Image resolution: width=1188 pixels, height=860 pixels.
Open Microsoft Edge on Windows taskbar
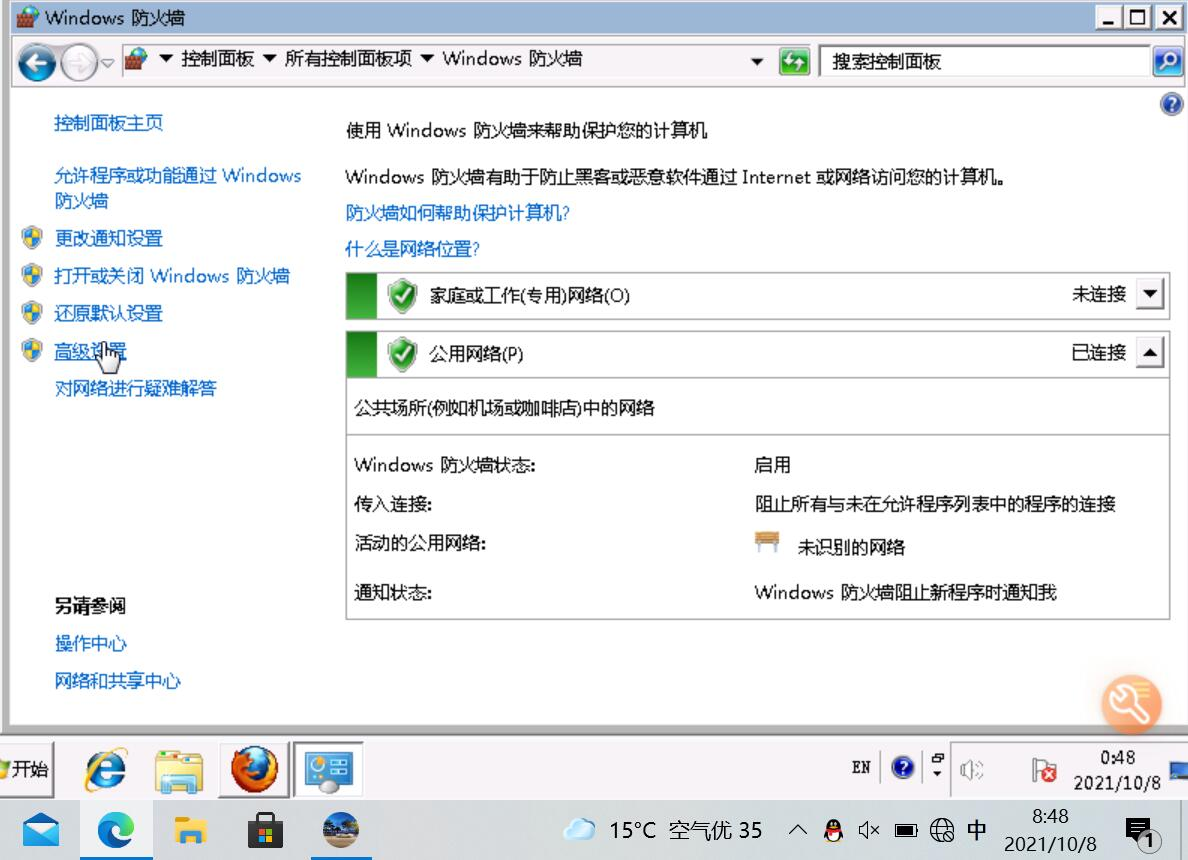tap(116, 830)
